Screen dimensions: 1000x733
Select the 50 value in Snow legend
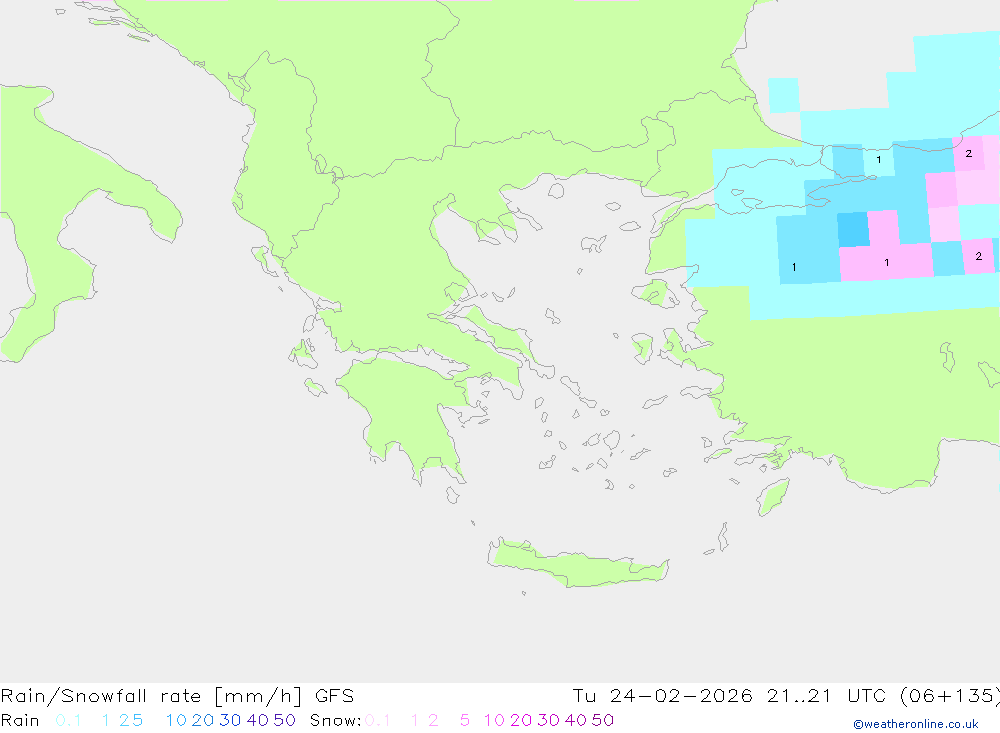coord(603,720)
